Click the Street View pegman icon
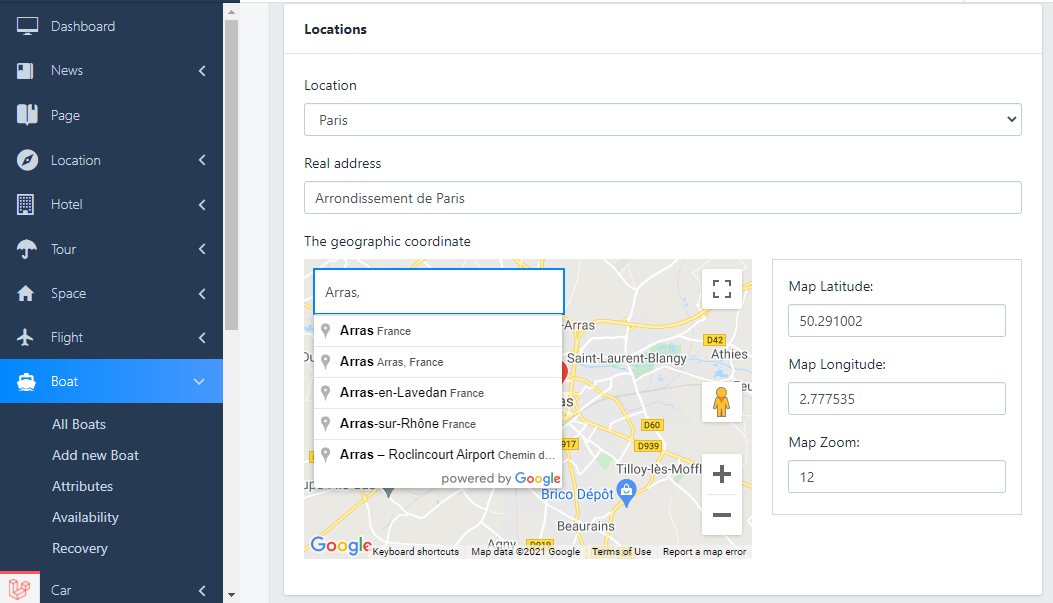This screenshot has height=603, width=1053. [x=721, y=402]
